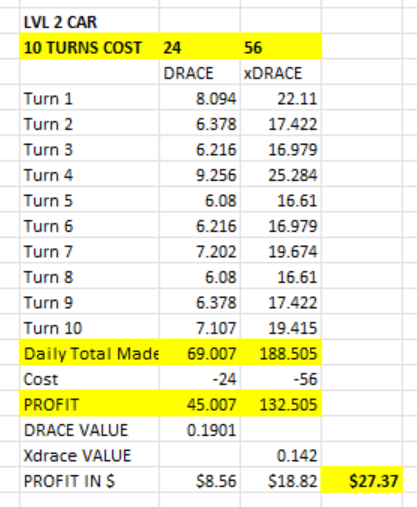Select the Turn 1 xDRACE value 22.11
The image size is (417, 507).
[x=281, y=98]
